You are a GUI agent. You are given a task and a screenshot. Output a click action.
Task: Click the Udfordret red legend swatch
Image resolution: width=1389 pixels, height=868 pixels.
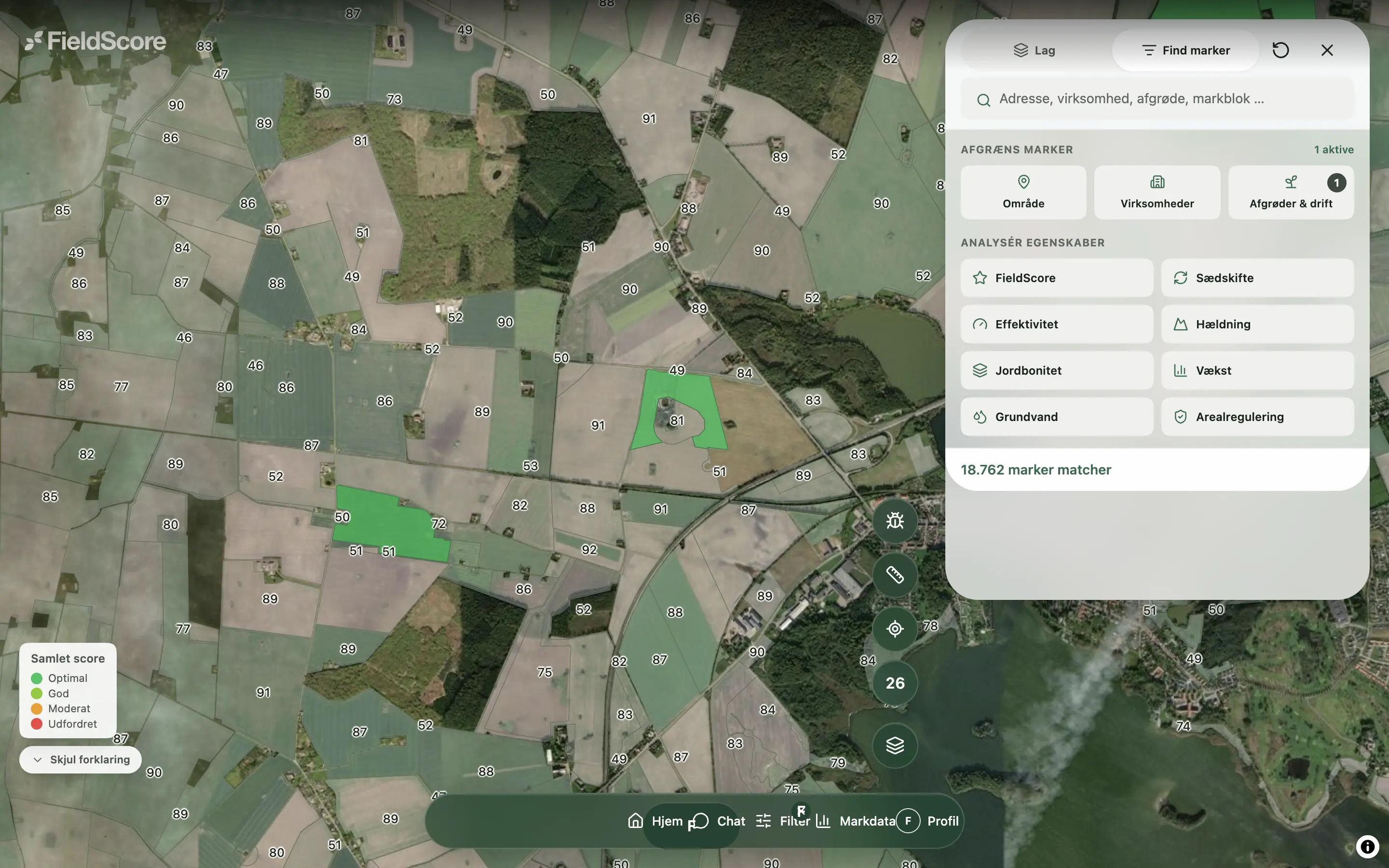pos(37,724)
